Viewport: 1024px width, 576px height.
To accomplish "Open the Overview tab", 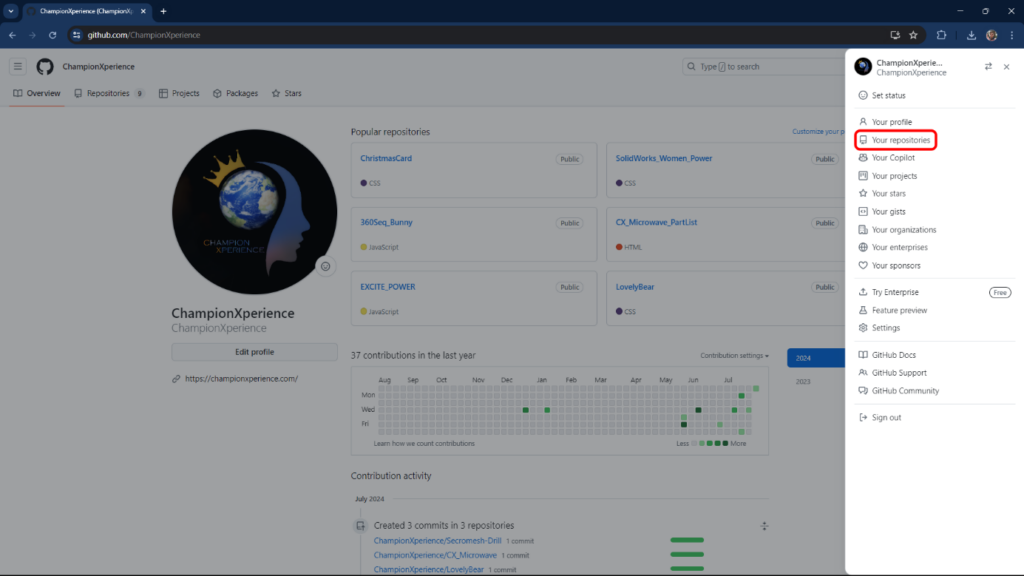I will pyautogui.click(x=37, y=93).
